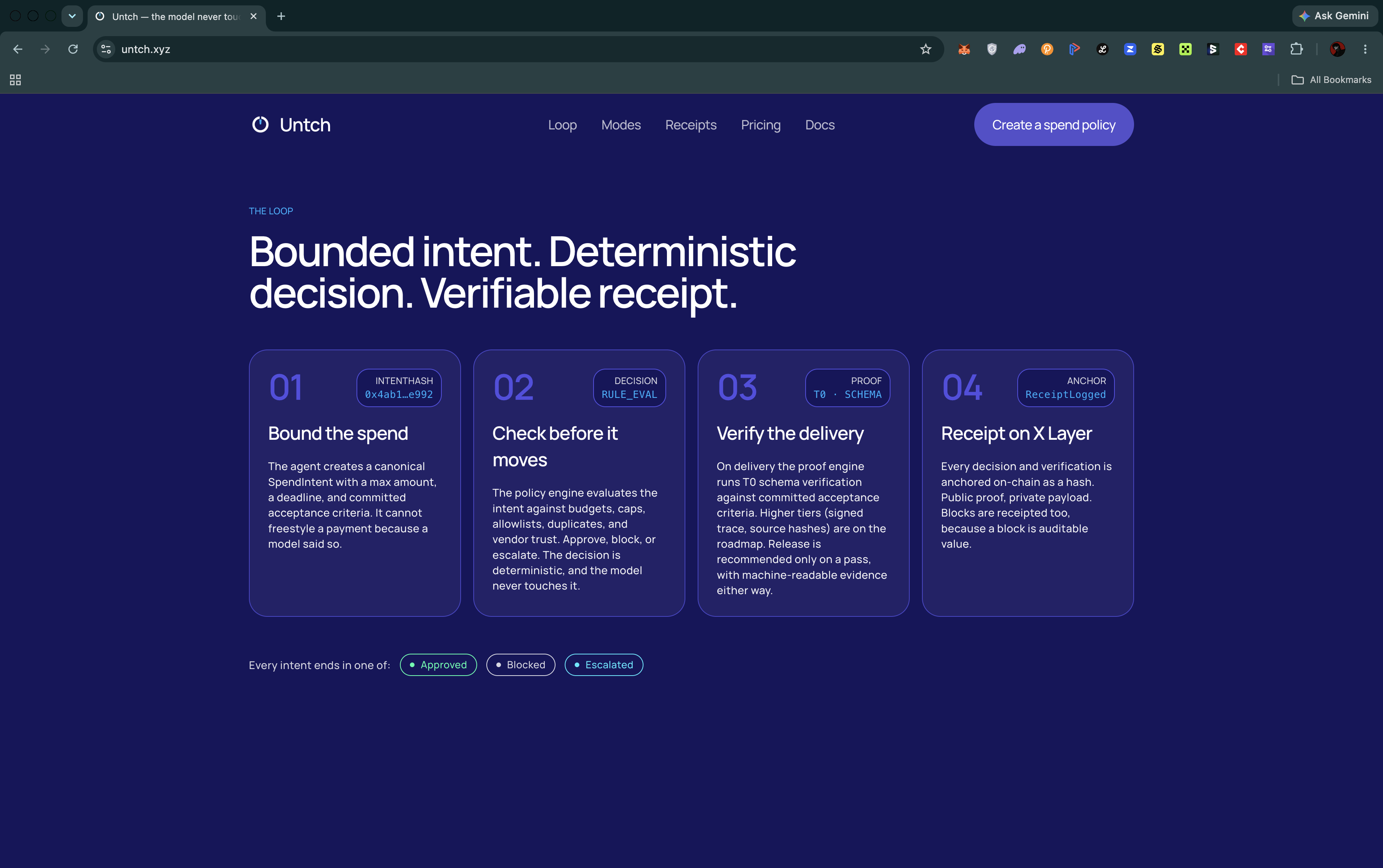Click the untch.xyz address bar field

[517, 50]
